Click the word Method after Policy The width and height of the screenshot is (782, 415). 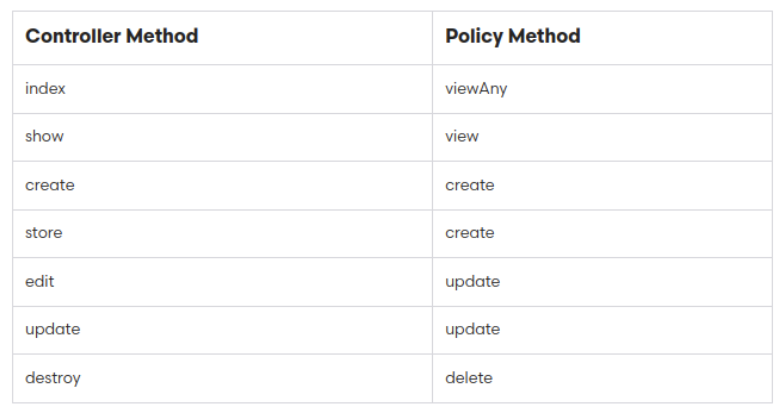(x=544, y=36)
